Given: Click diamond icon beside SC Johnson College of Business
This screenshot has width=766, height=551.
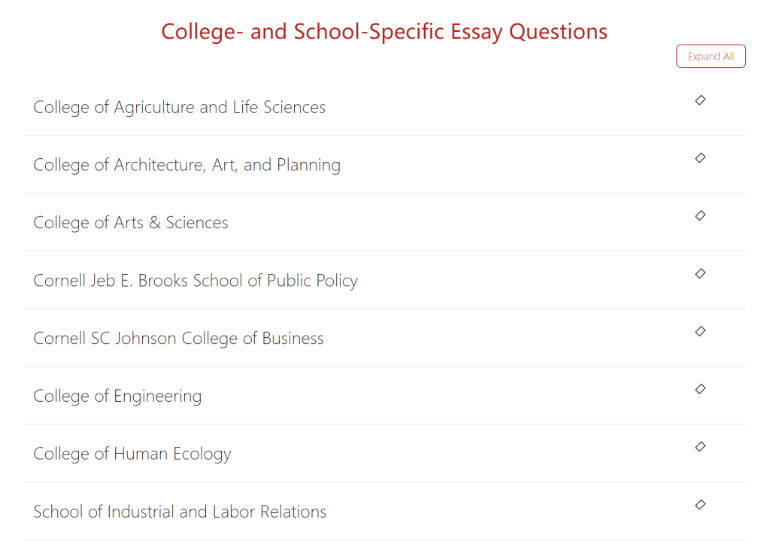Looking at the screenshot, I should pyautogui.click(x=700, y=331).
